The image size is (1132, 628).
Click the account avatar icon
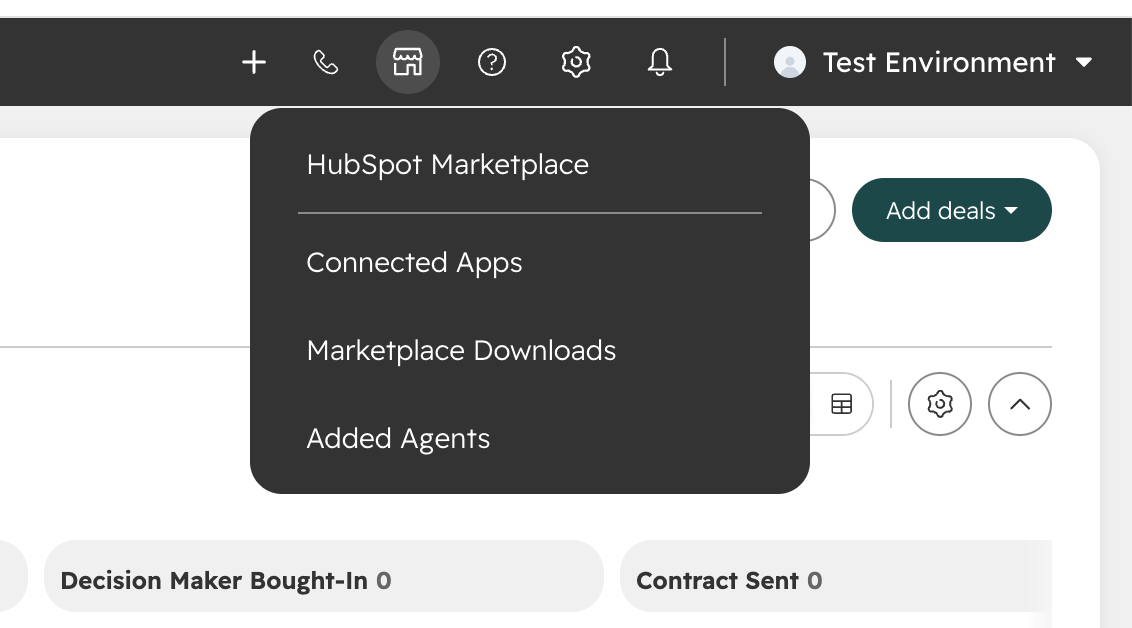point(790,62)
